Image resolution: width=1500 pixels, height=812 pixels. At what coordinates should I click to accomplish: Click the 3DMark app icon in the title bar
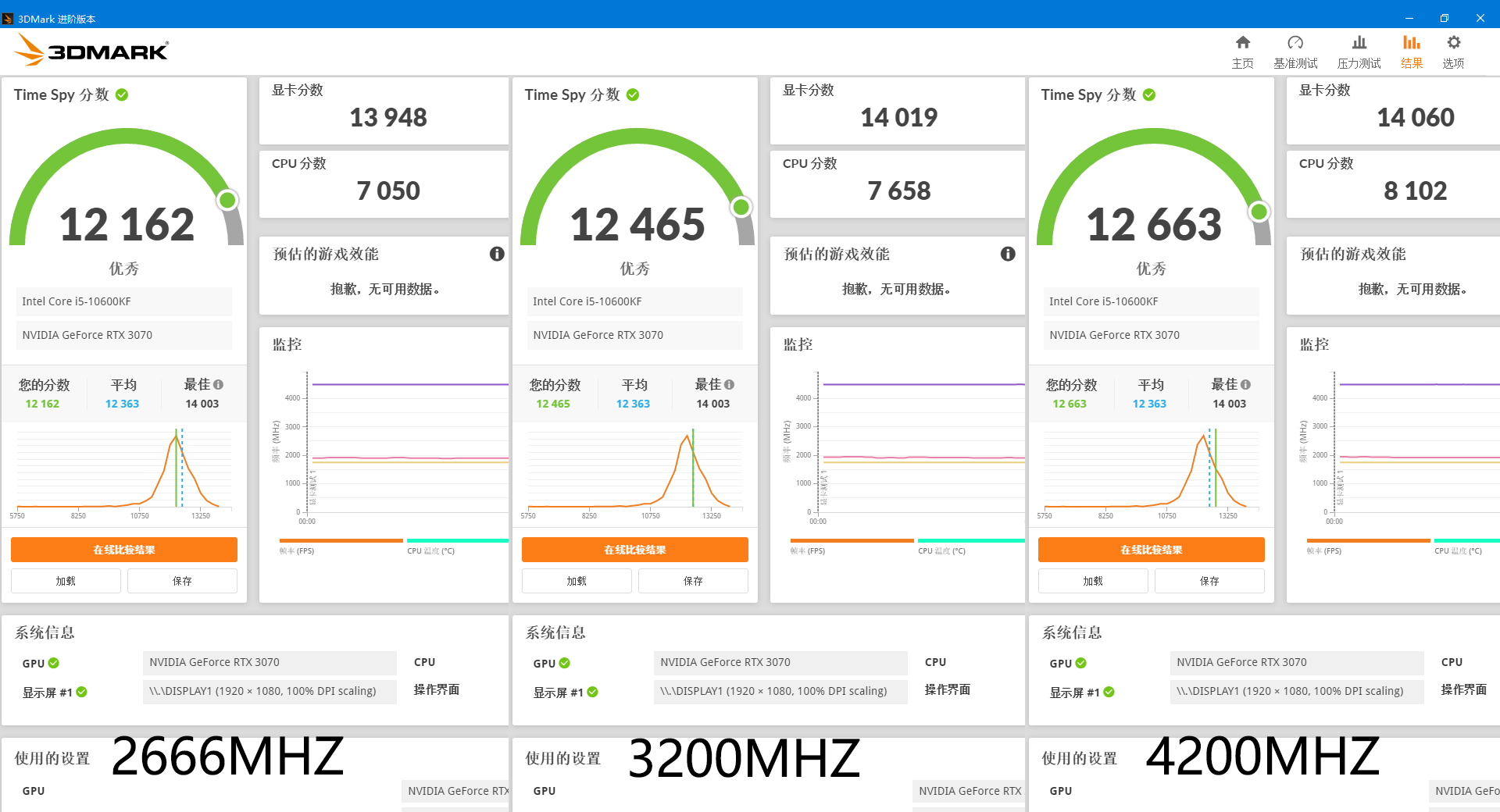click(x=8, y=18)
